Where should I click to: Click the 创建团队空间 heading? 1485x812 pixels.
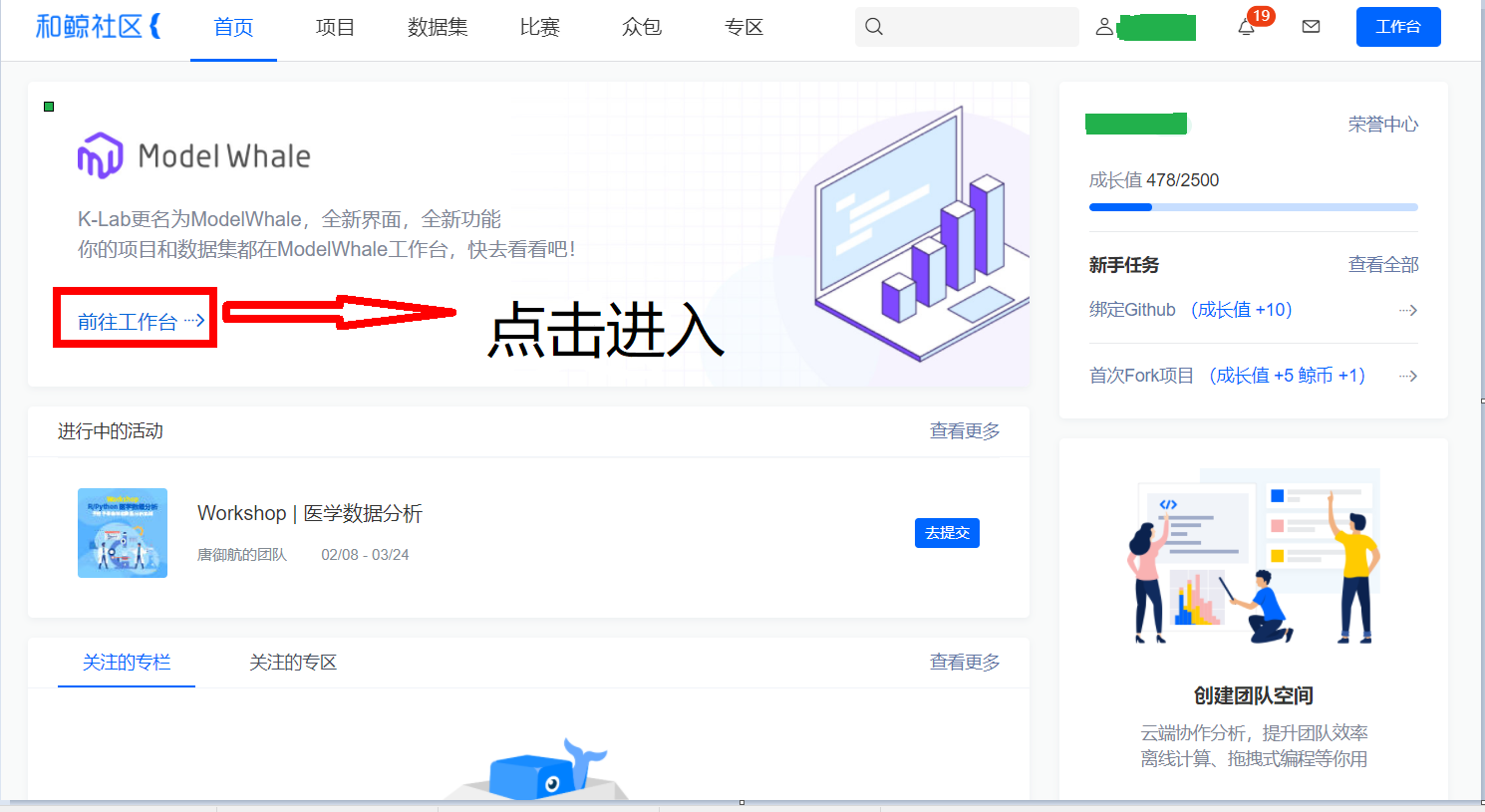click(x=1254, y=695)
